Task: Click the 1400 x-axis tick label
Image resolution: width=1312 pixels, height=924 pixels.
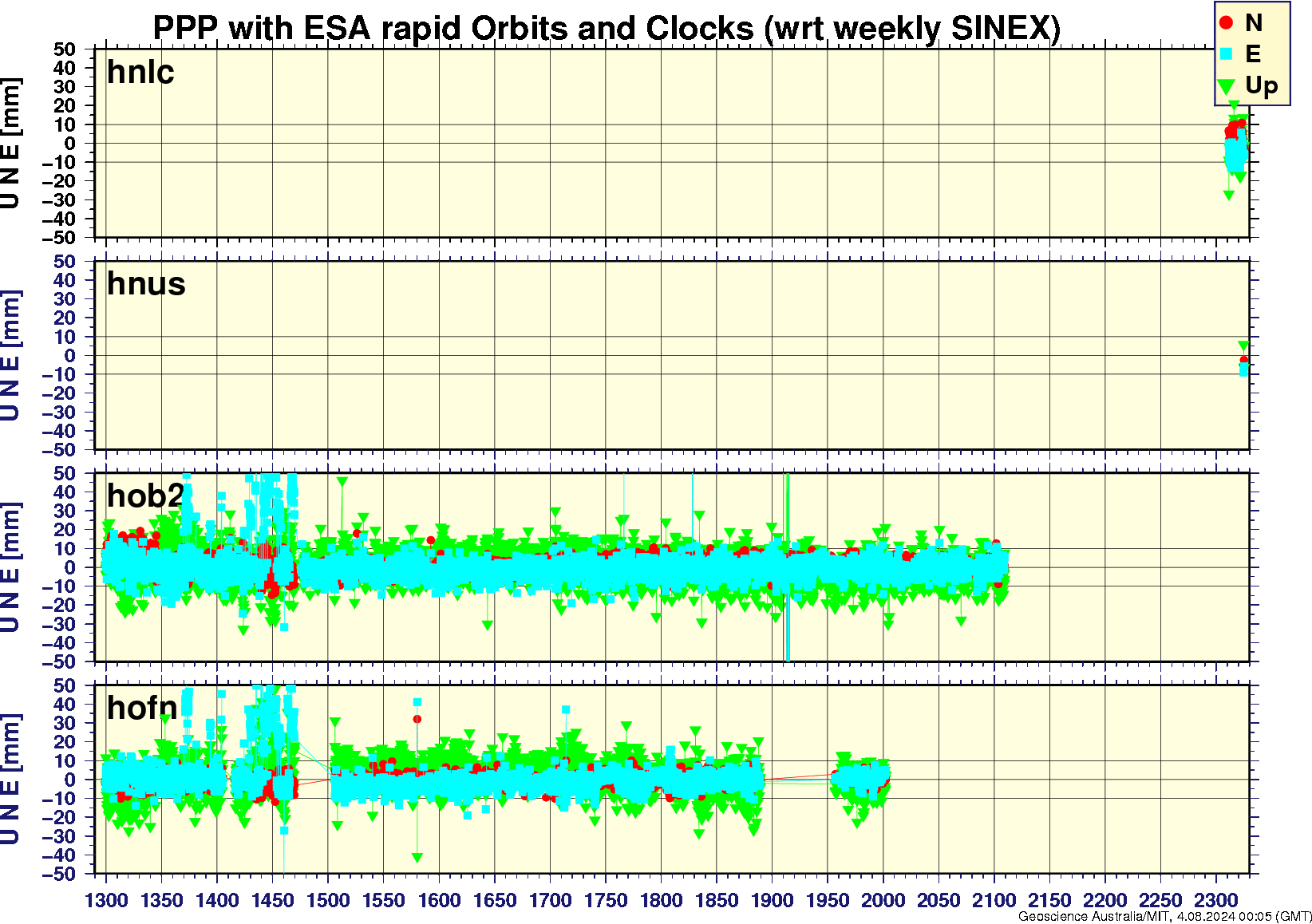Action: 217,900
